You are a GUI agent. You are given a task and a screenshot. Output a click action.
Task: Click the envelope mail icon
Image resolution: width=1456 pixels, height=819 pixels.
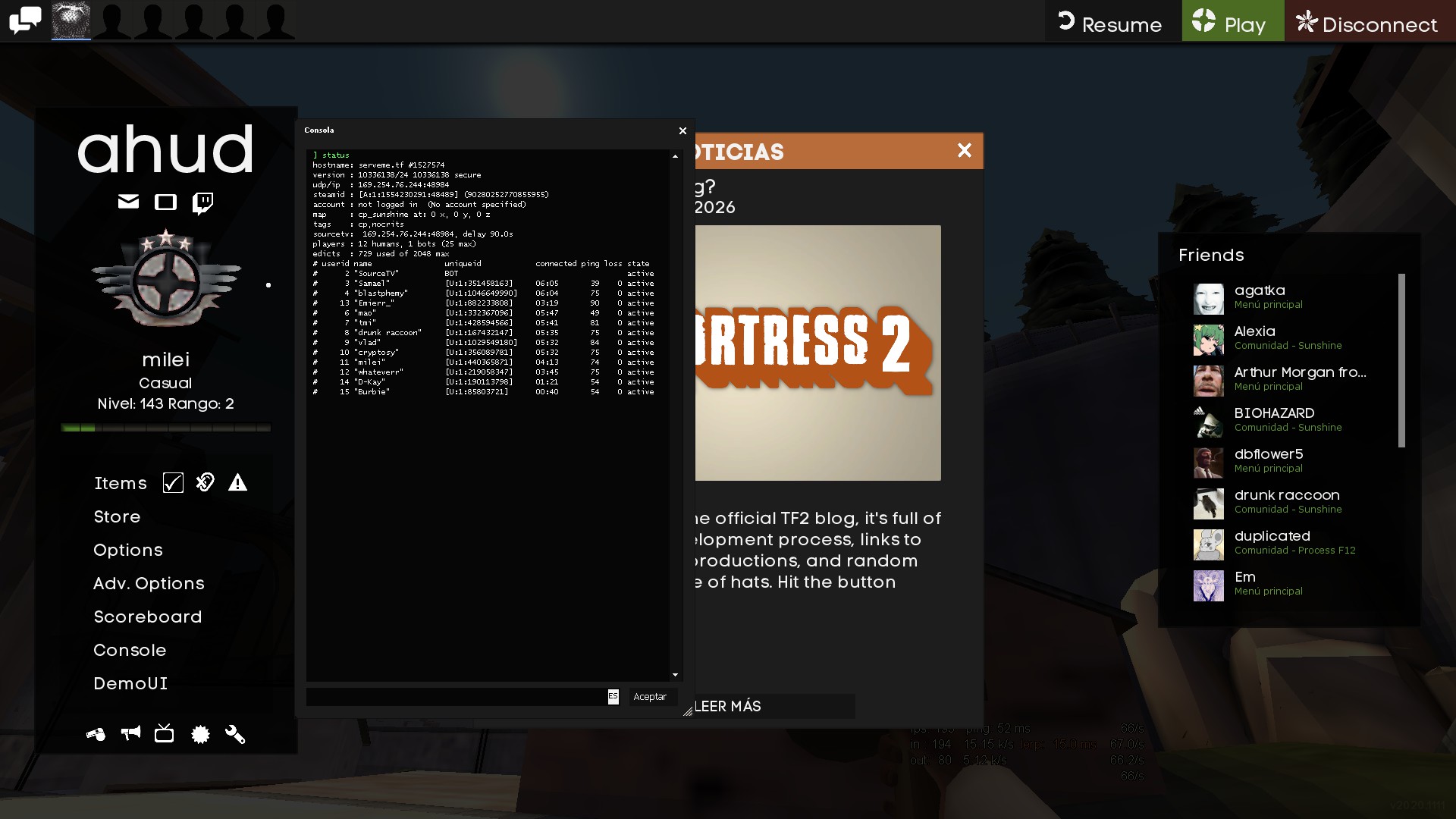[128, 202]
